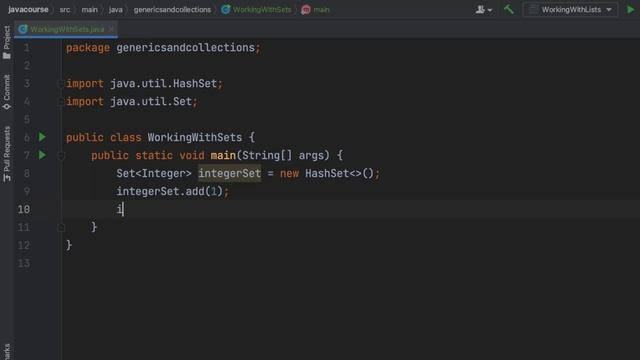Click the src breadcrumb
Viewport: 640px width, 360px height.
click(x=65, y=9)
